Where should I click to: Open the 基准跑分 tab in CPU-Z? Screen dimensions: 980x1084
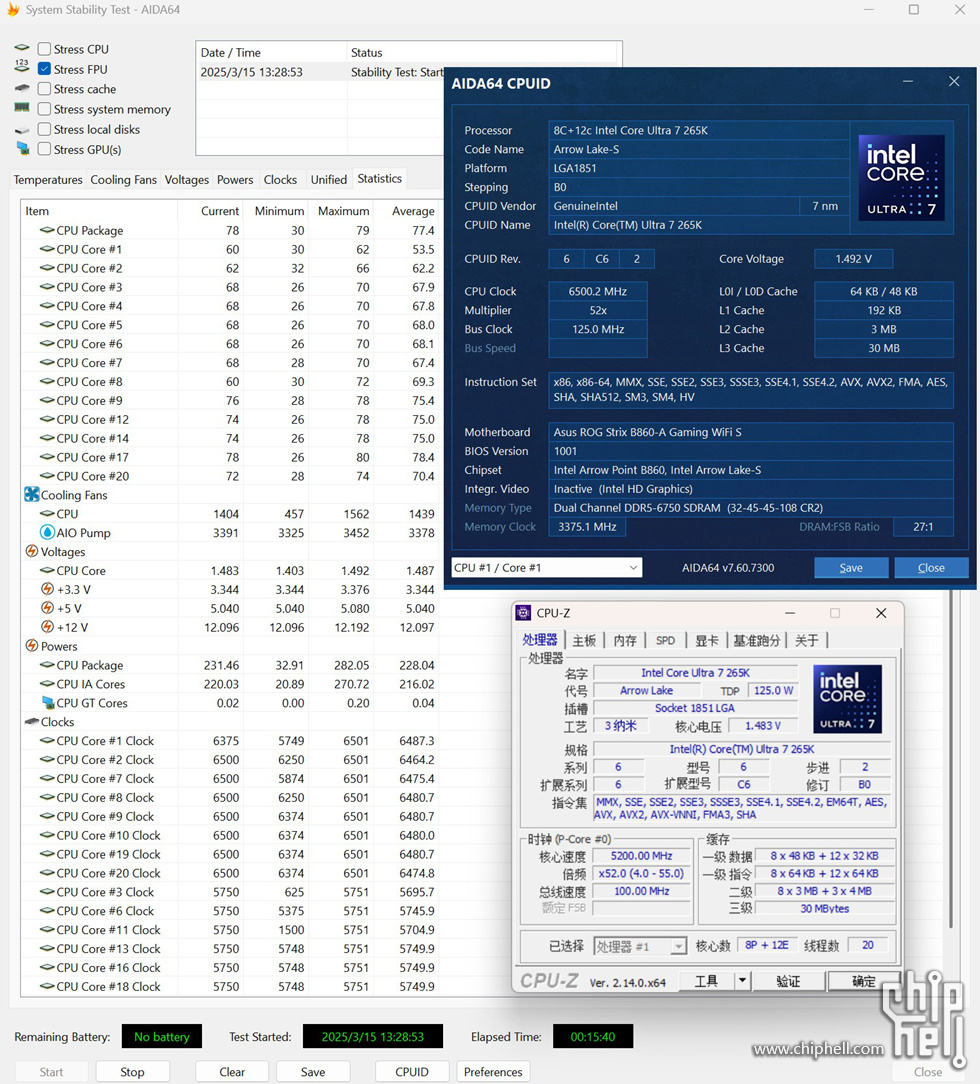(757, 640)
